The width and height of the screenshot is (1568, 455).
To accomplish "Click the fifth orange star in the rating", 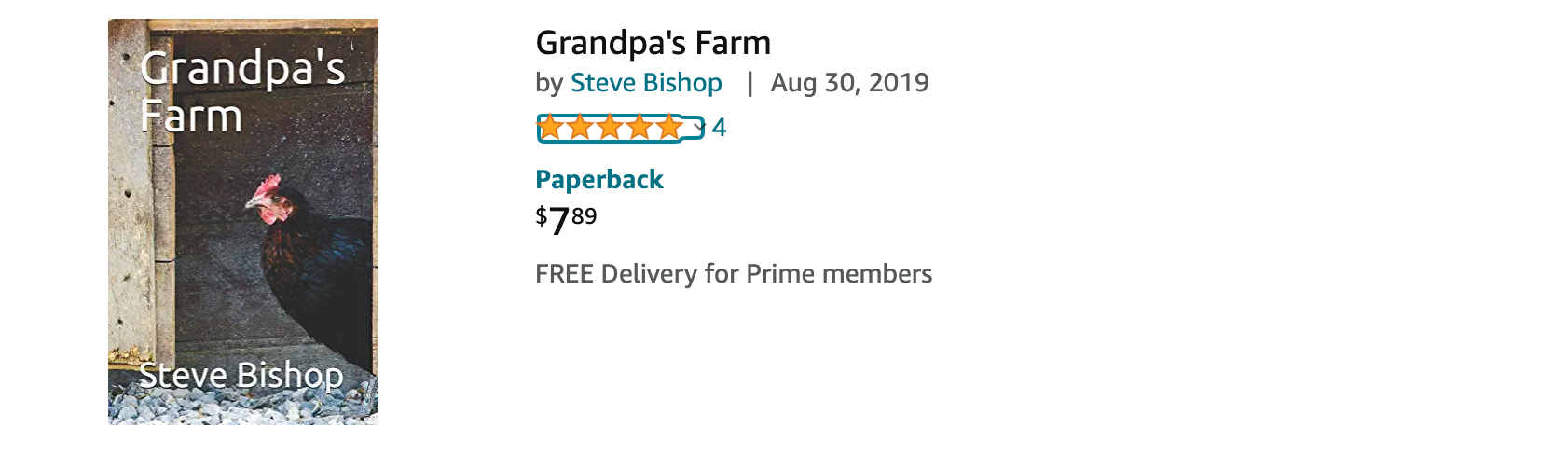I will tap(670, 128).
